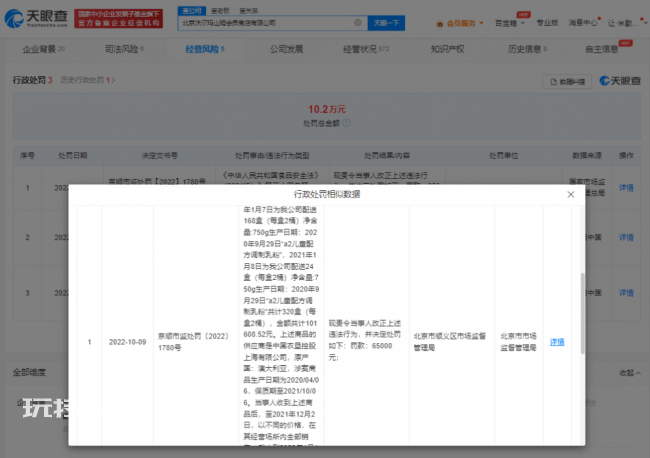Click the 天眼一下 search button
Screen dimensions: 650x458
pyautogui.click(x=386, y=23)
